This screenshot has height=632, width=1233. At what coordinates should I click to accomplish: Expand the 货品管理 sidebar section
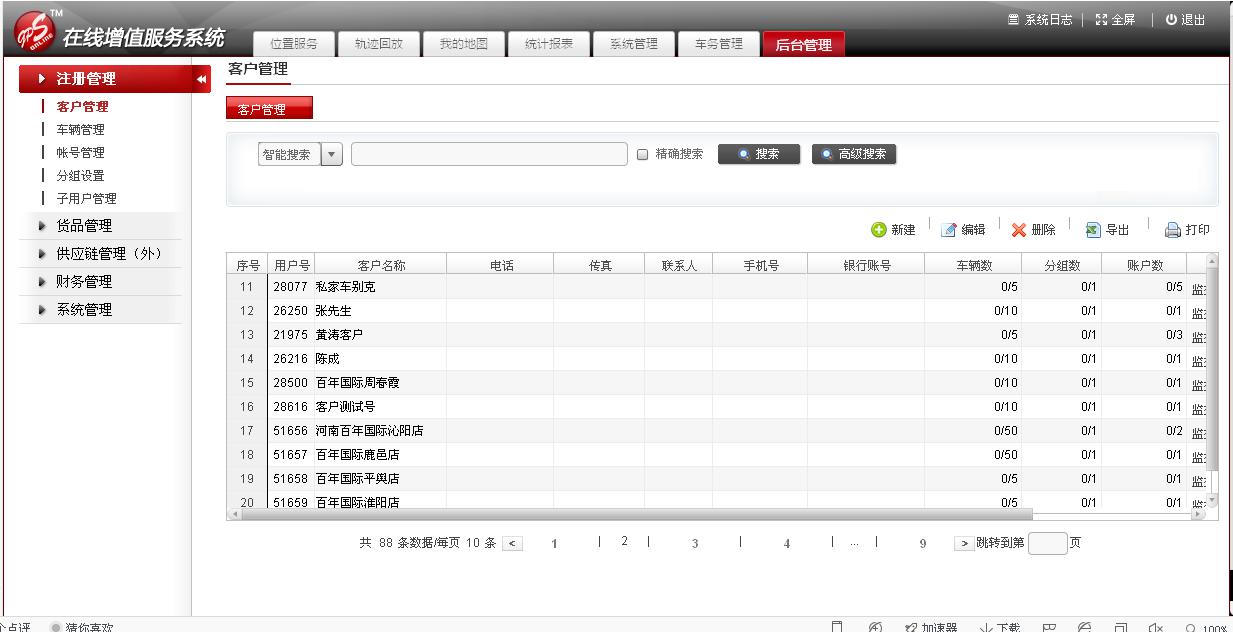[x=84, y=226]
